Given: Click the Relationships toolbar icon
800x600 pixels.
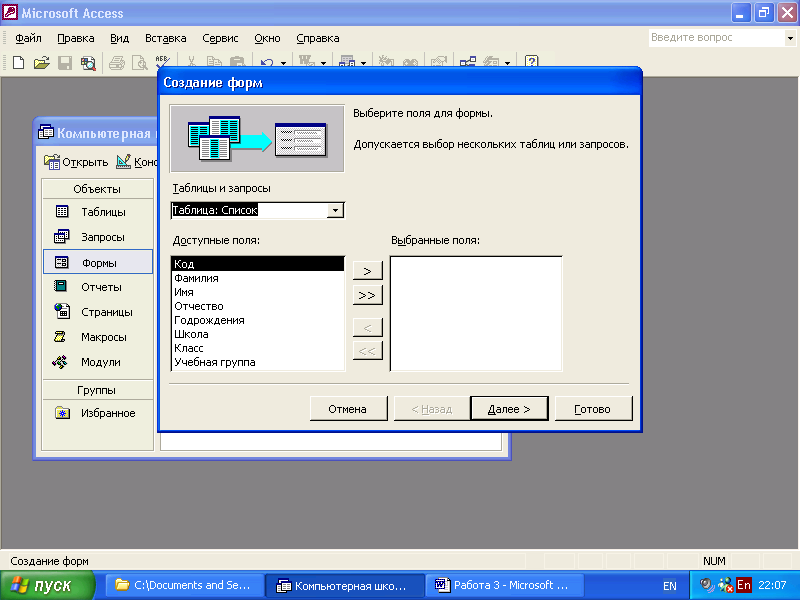Looking at the screenshot, I should click(468, 62).
